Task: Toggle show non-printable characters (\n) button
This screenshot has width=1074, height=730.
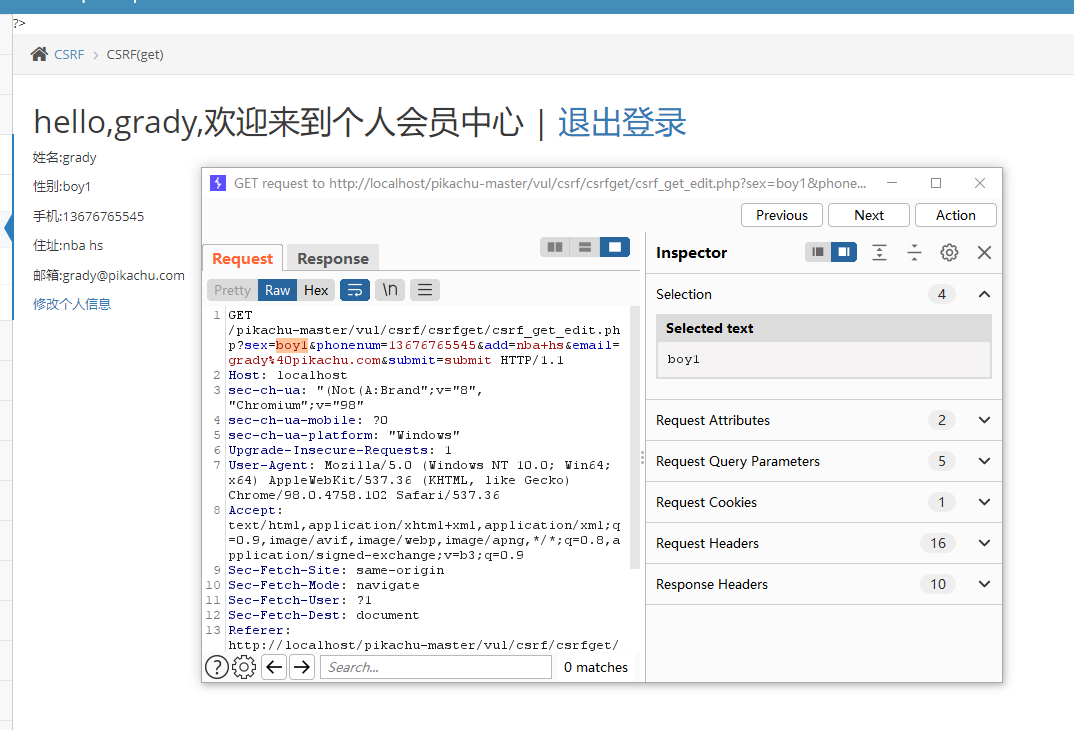Action: (390, 290)
